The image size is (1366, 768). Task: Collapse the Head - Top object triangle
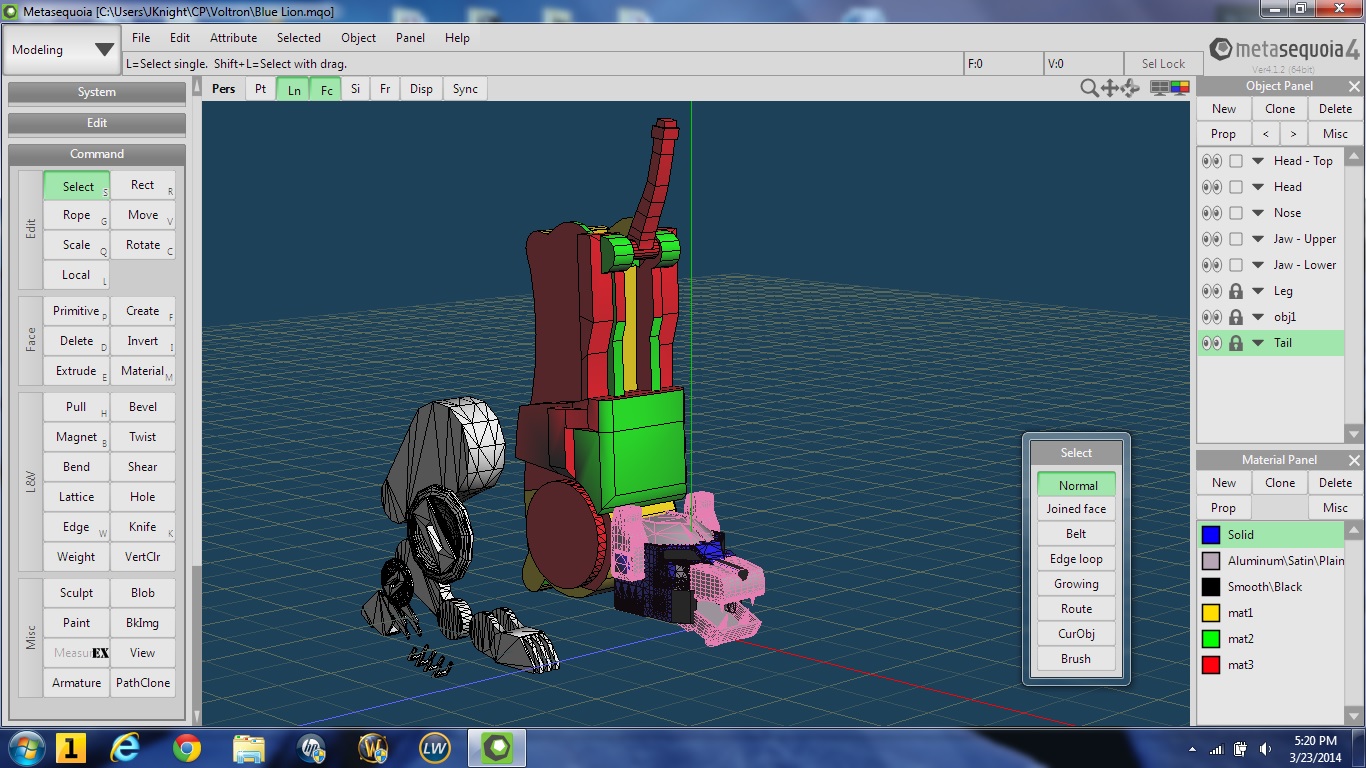tap(1258, 161)
